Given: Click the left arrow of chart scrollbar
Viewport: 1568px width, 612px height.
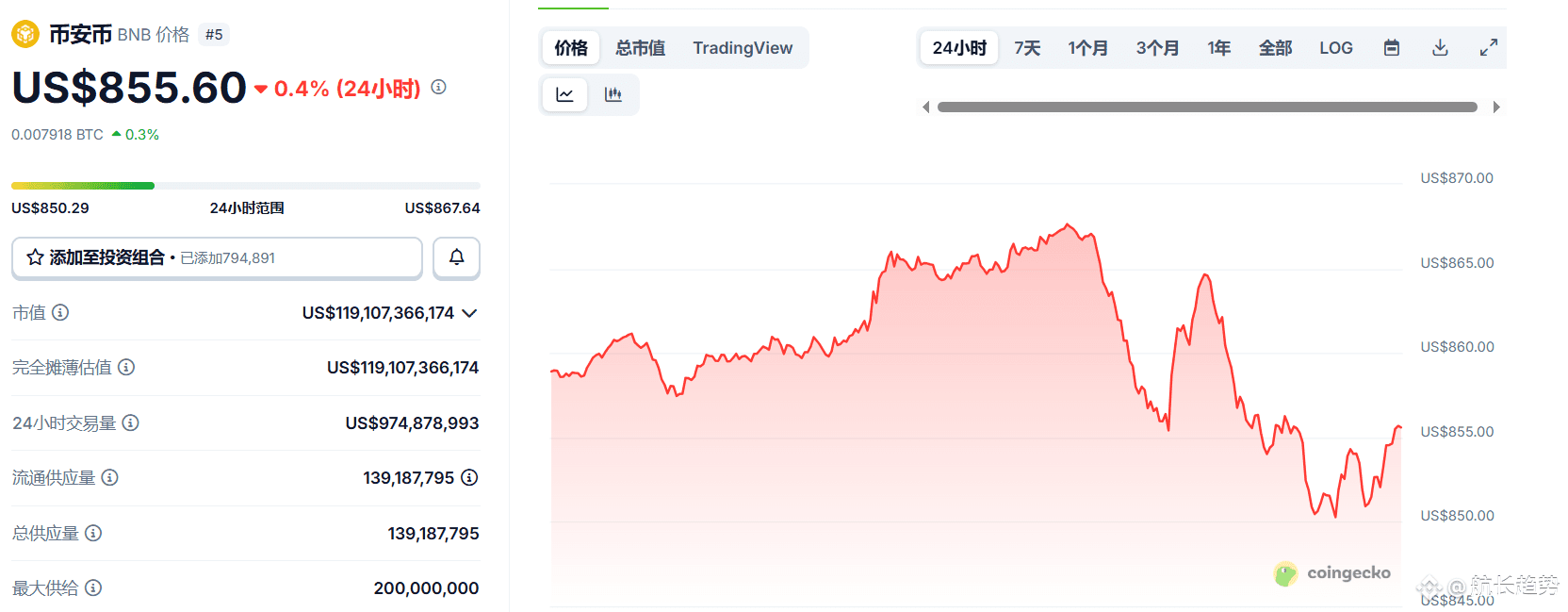Looking at the screenshot, I should 926,107.
